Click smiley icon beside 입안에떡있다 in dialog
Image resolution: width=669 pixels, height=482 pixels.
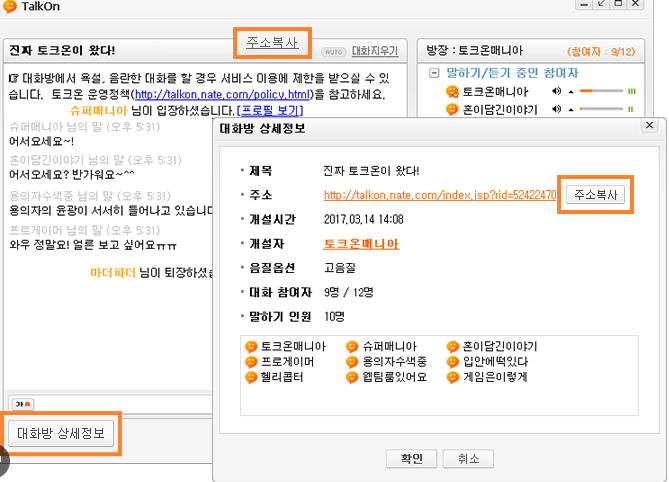click(453, 362)
